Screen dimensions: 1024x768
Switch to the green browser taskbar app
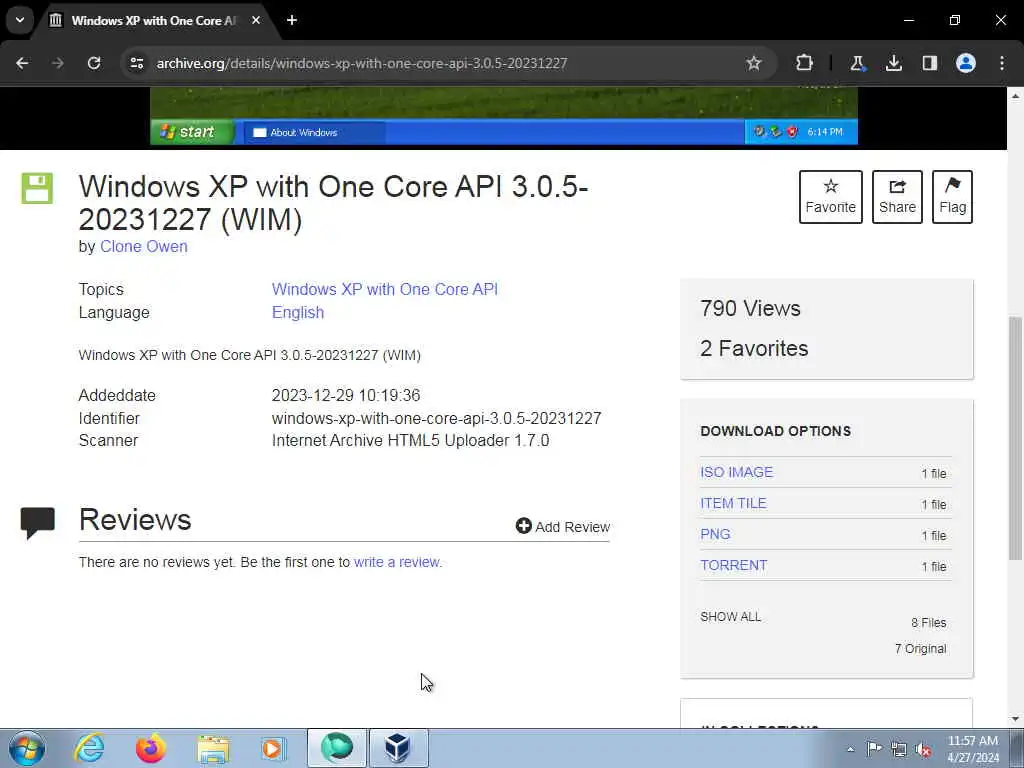pyautogui.click(x=337, y=748)
